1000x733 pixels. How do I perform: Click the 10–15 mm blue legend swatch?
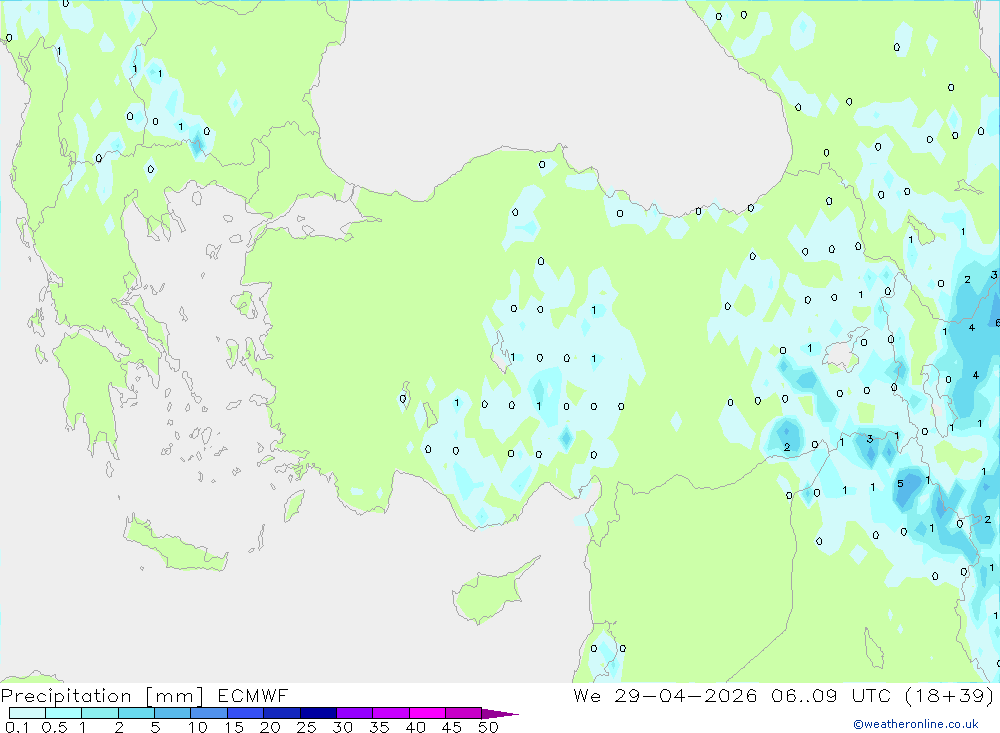click(209, 713)
